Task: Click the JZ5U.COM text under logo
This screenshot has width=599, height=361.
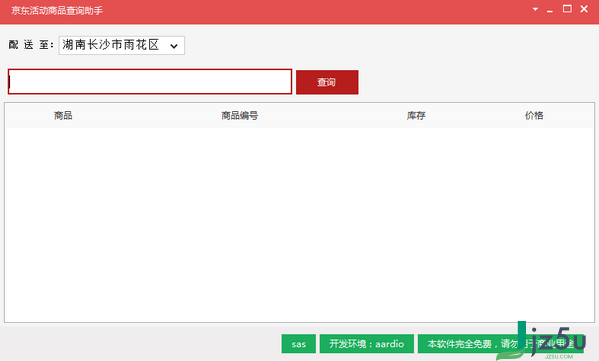Action: [559, 357]
